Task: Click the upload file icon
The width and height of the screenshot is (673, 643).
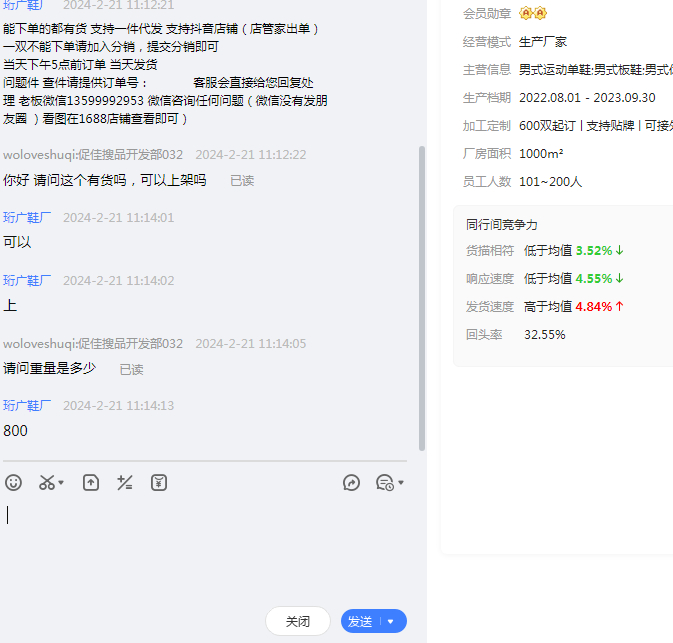Action: [x=91, y=483]
